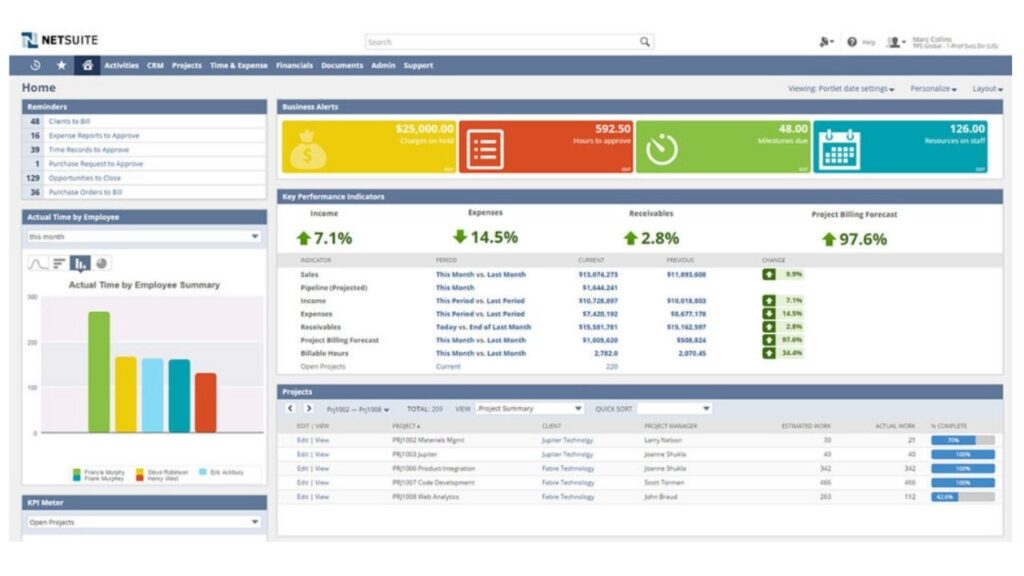The height and width of the screenshot is (576, 1024).
Task: Open the Time & Expense menu
Action: point(238,65)
